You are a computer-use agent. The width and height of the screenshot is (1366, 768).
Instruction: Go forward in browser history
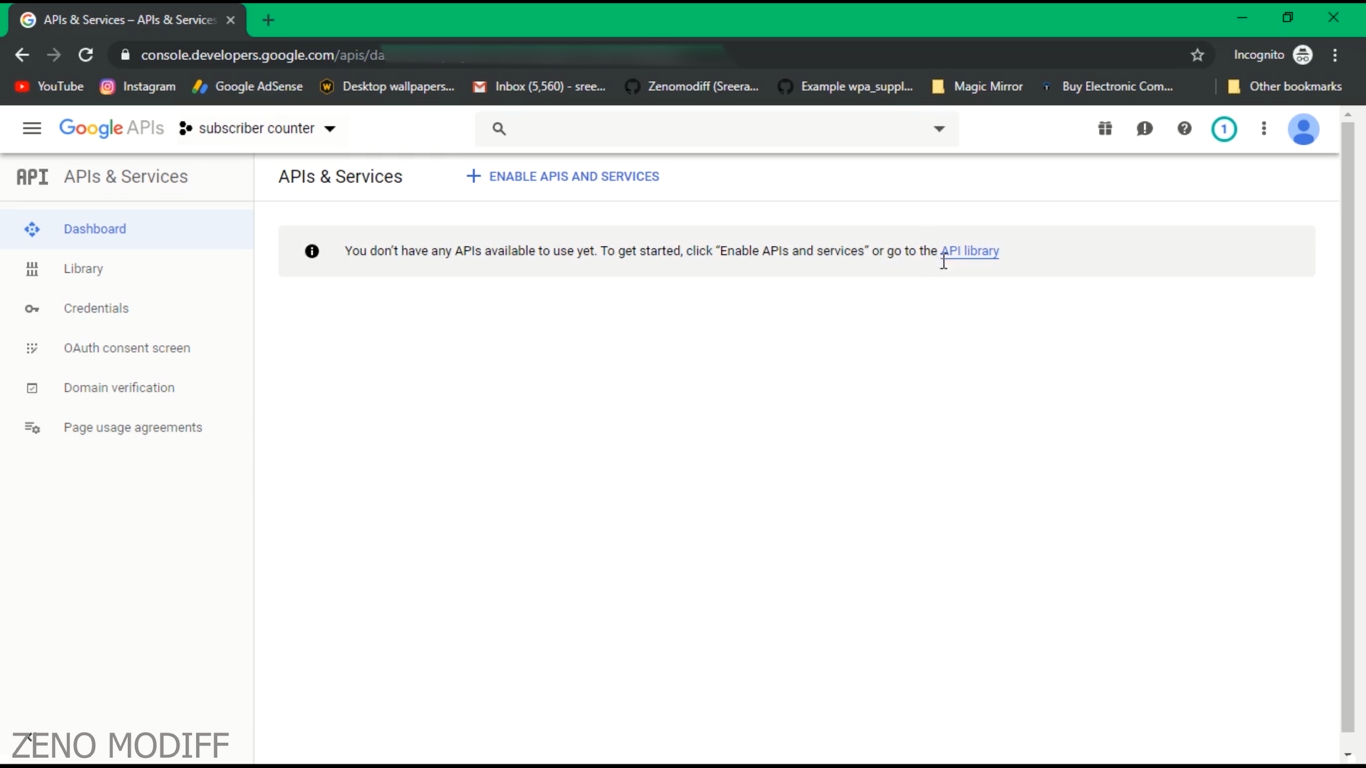click(54, 55)
